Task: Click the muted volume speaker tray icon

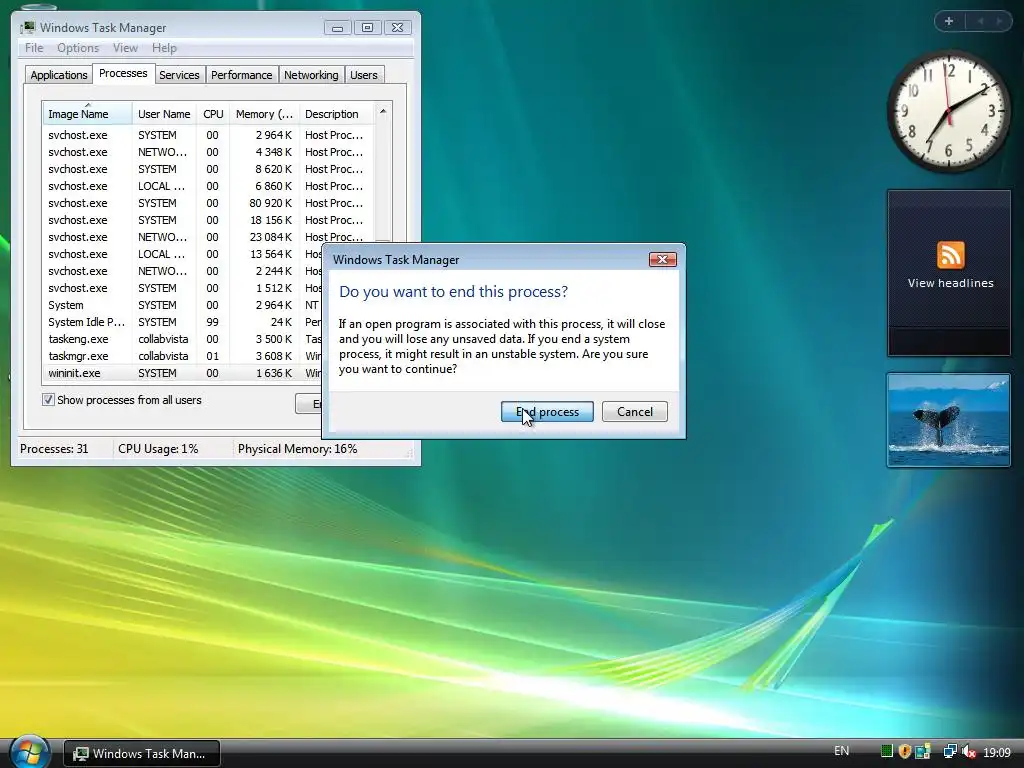Action: coord(969,752)
